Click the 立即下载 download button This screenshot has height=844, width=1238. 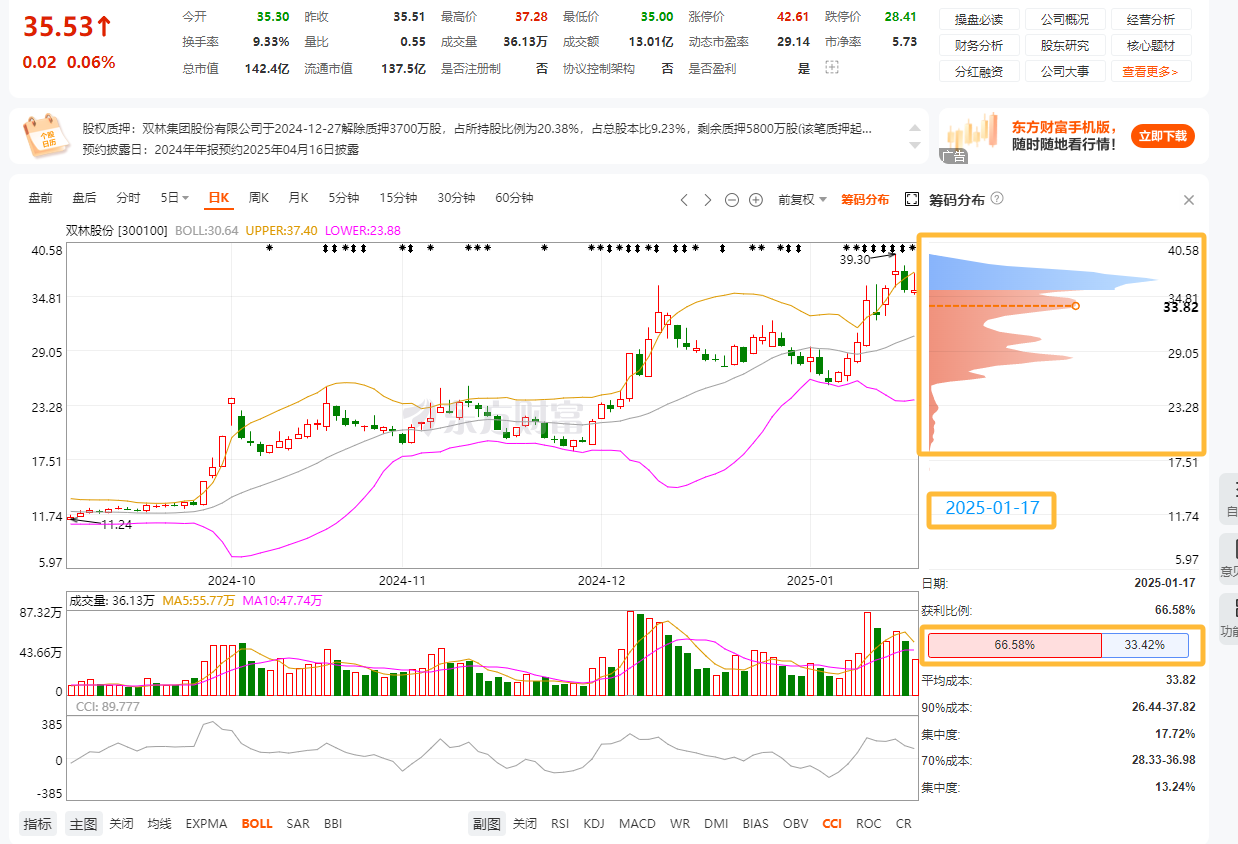1162,136
